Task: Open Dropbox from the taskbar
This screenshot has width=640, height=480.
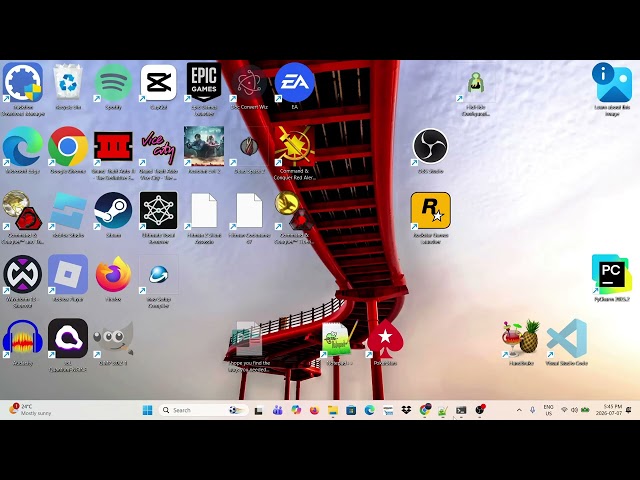Action: click(406, 410)
